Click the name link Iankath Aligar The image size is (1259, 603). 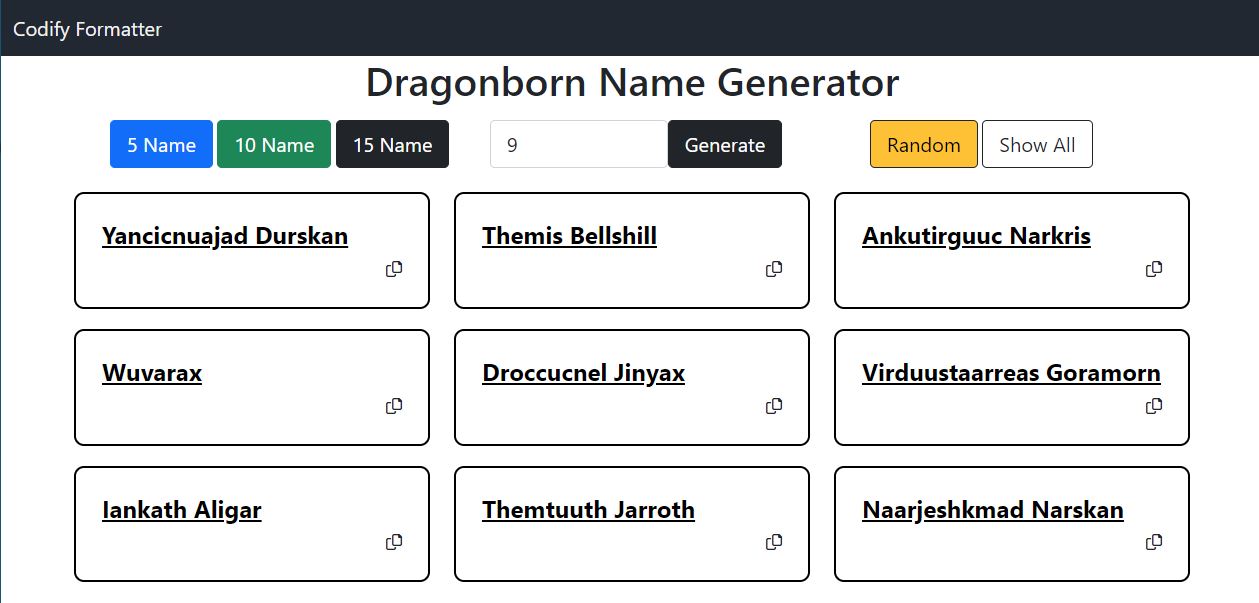tap(181, 510)
